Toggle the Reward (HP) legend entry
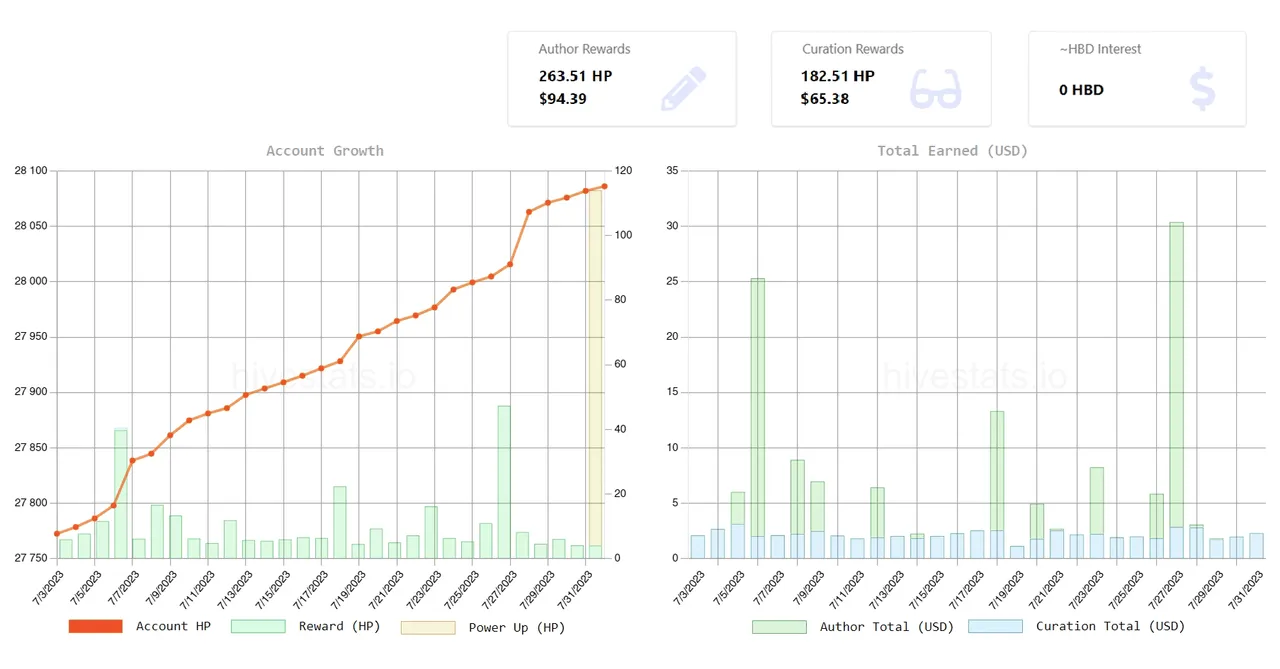 tap(306, 626)
